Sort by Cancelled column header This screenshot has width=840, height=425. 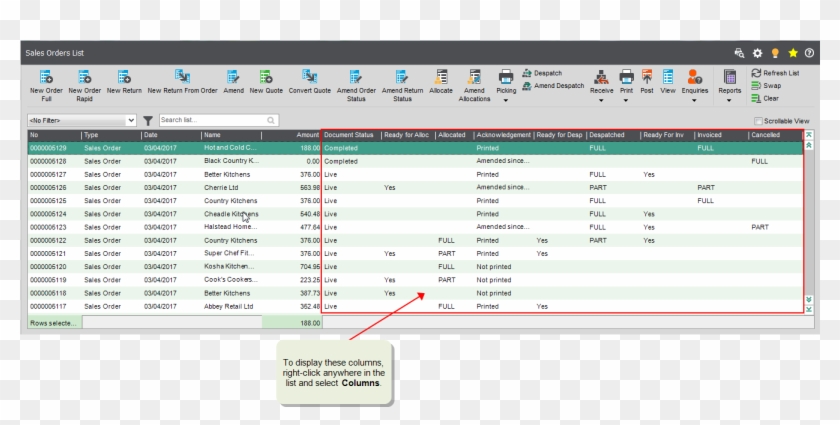(776, 135)
